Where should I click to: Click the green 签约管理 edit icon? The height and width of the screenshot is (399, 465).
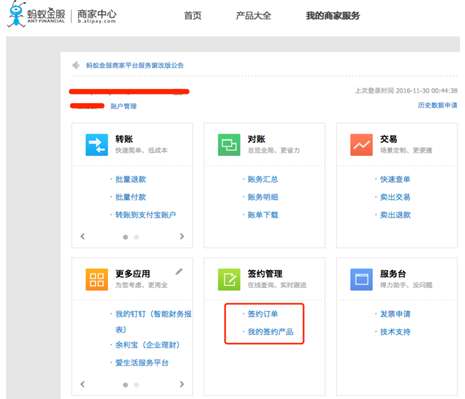(229, 279)
